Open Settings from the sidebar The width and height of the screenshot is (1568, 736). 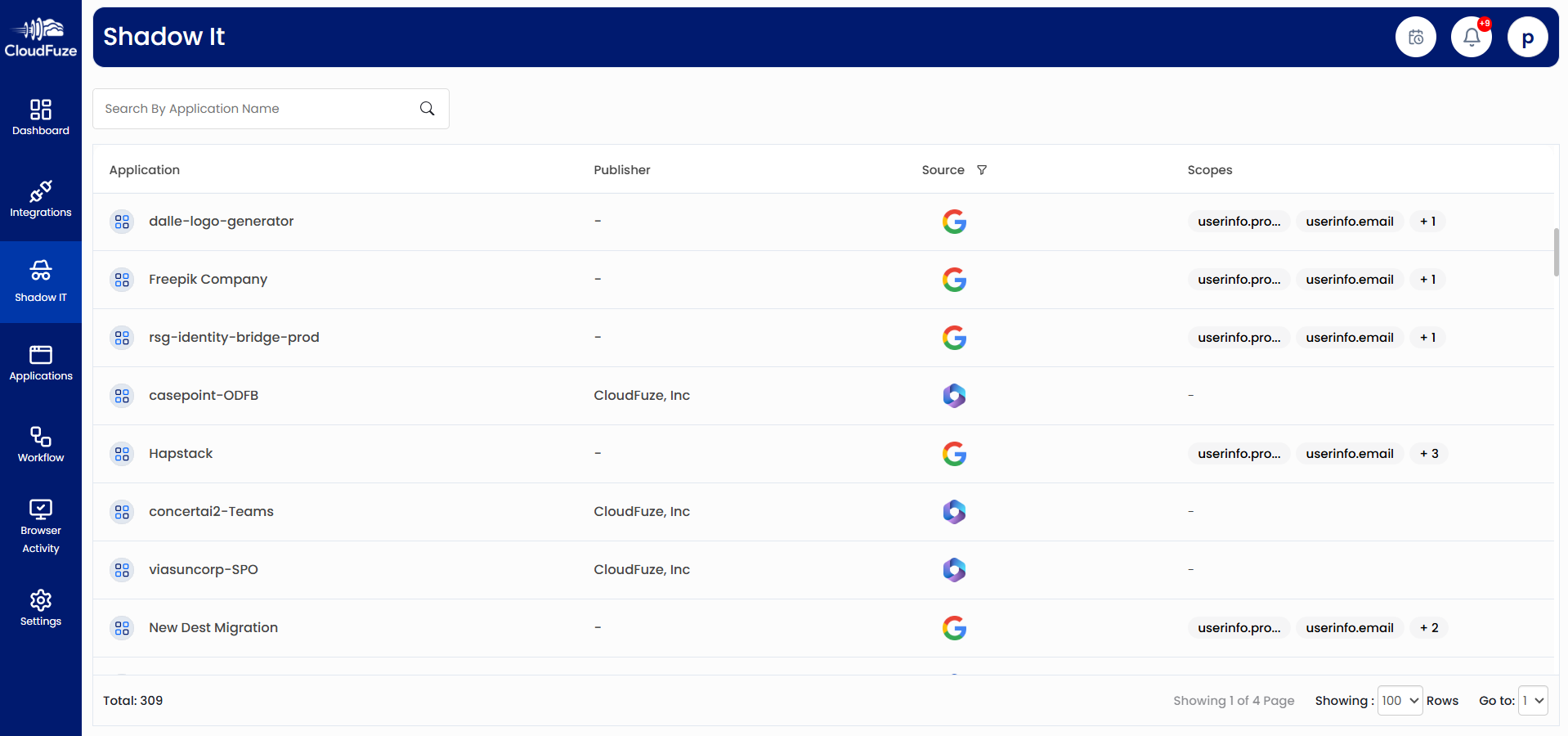(40, 608)
